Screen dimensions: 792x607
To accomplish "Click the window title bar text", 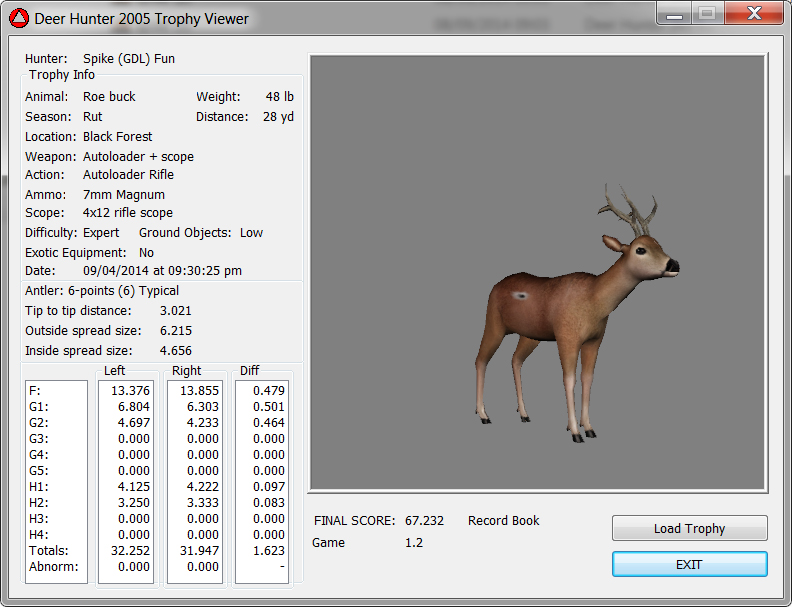I will 142,19.
